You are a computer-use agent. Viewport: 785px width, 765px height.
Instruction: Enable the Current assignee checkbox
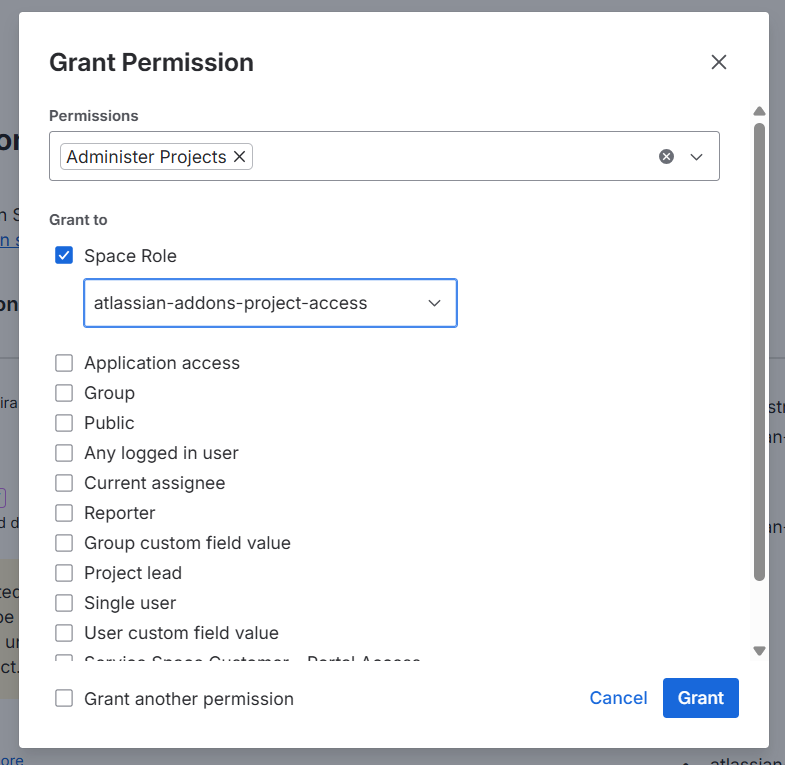[x=64, y=483]
